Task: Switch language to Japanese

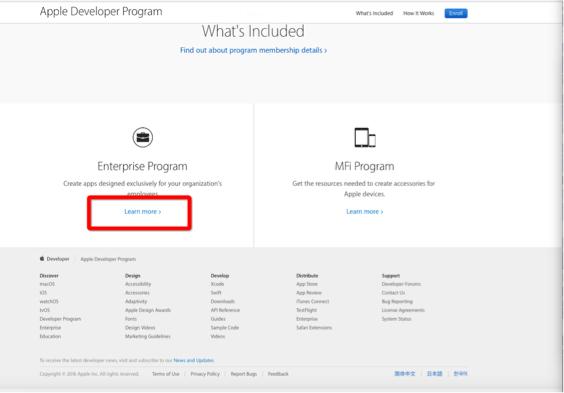Action: (434, 374)
